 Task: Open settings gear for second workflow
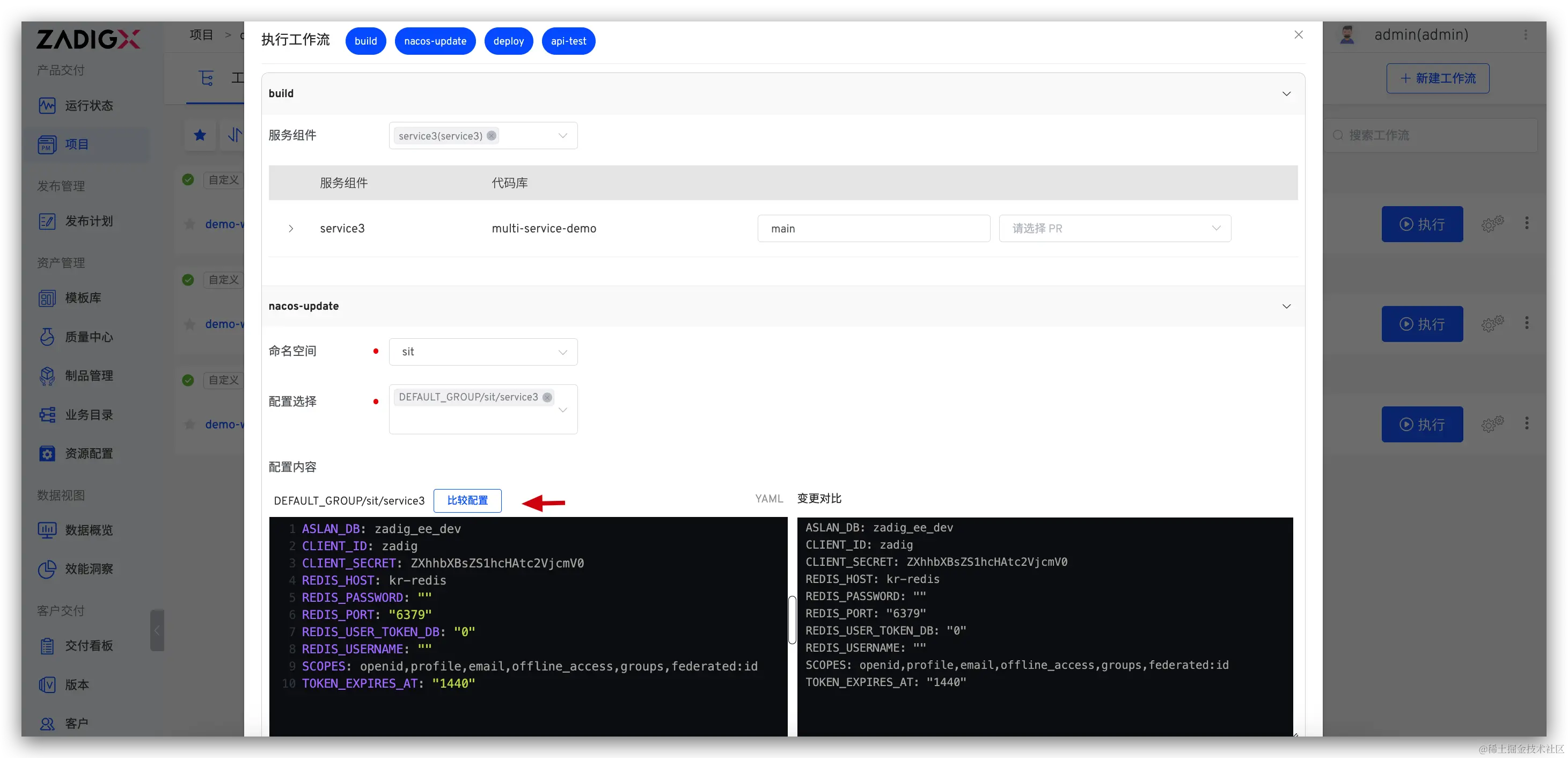coord(1492,324)
